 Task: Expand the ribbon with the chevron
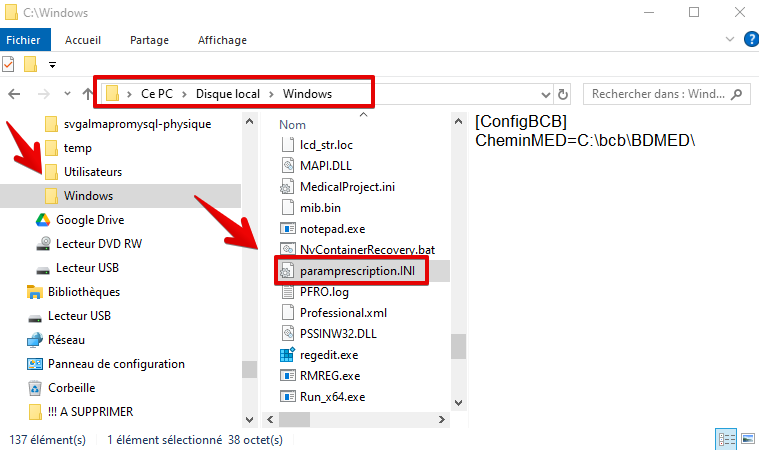(x=730, y=39)
